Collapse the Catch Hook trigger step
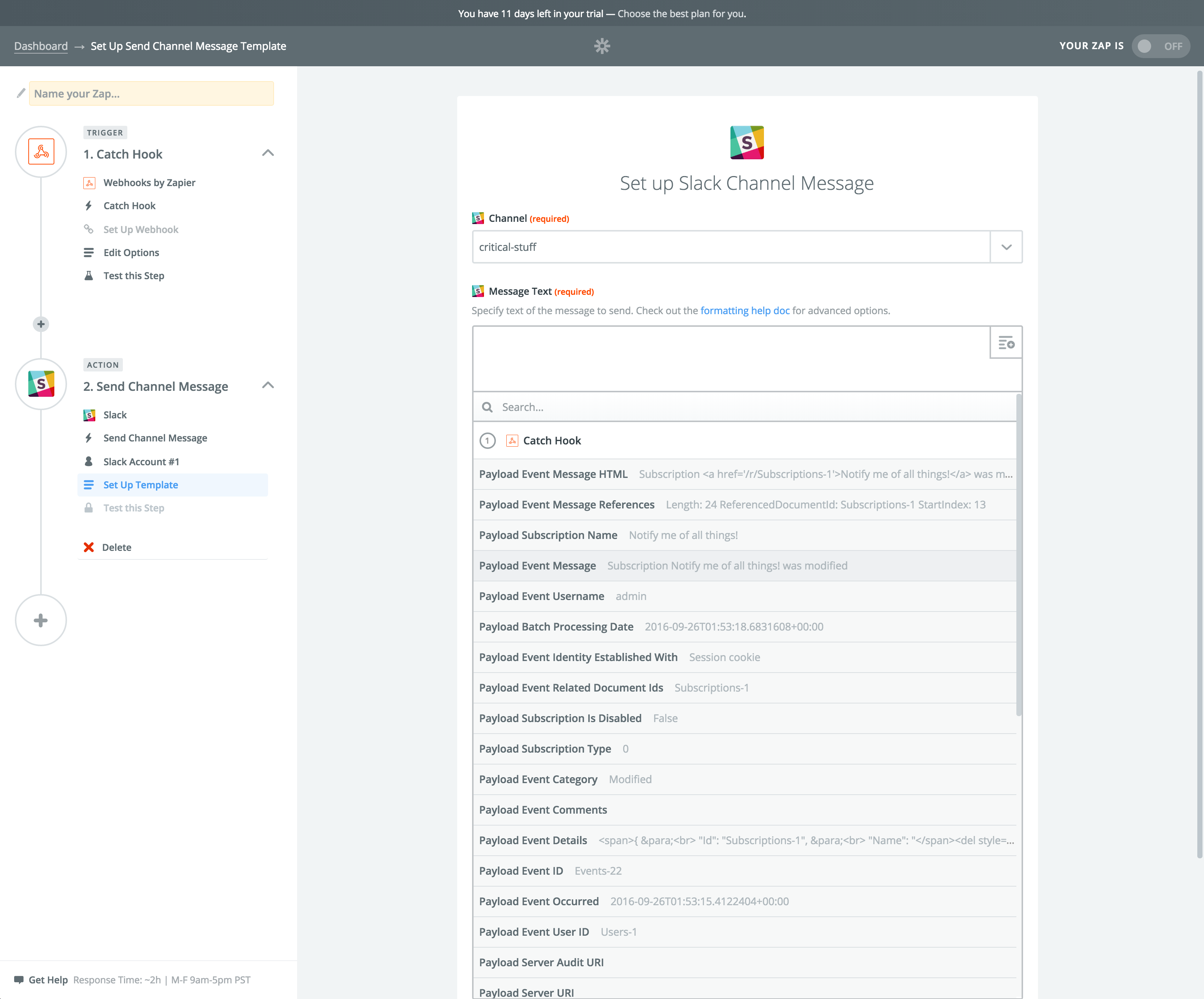 268,153
